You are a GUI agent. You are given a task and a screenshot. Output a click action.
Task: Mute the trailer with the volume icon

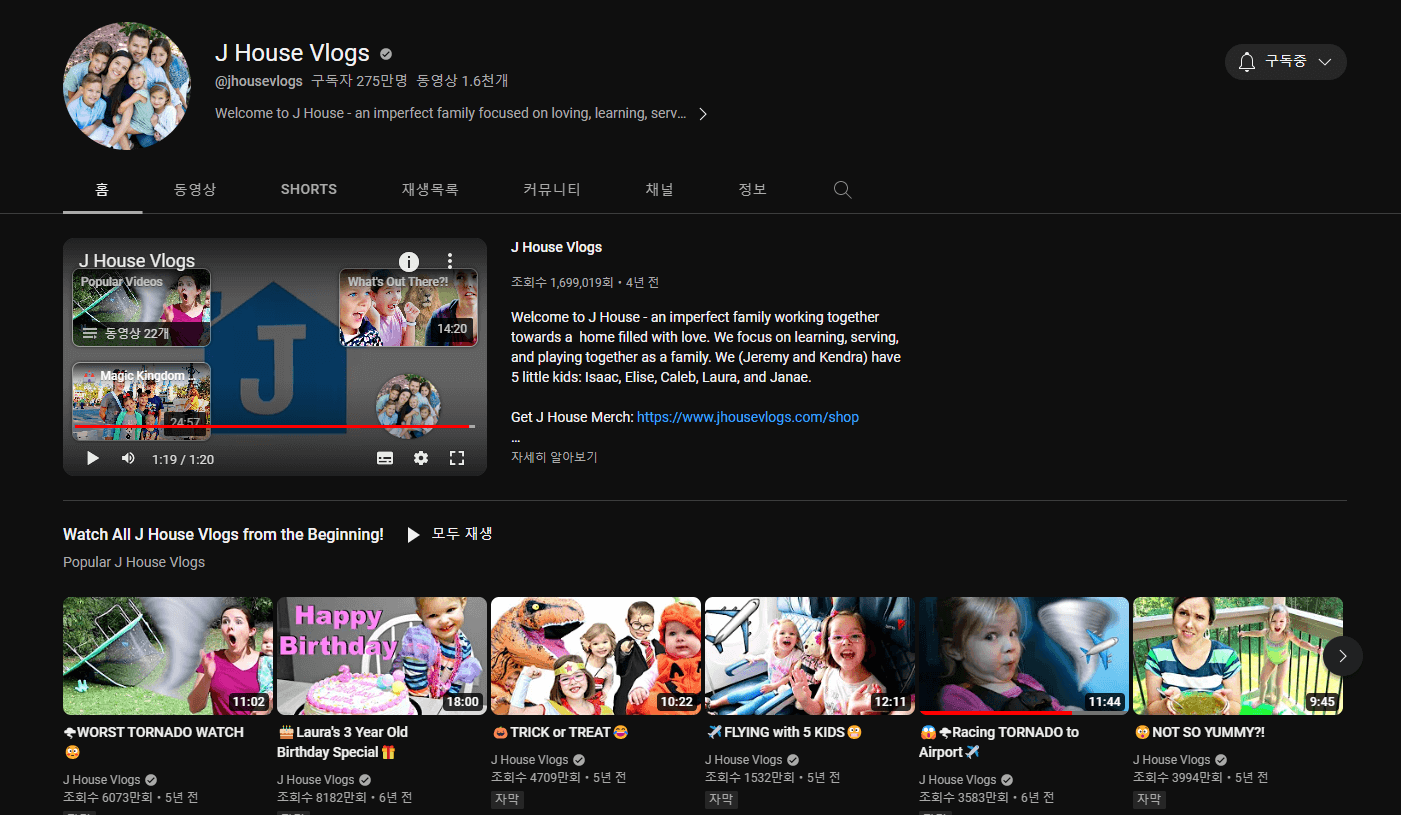click(x=128, y=458)
